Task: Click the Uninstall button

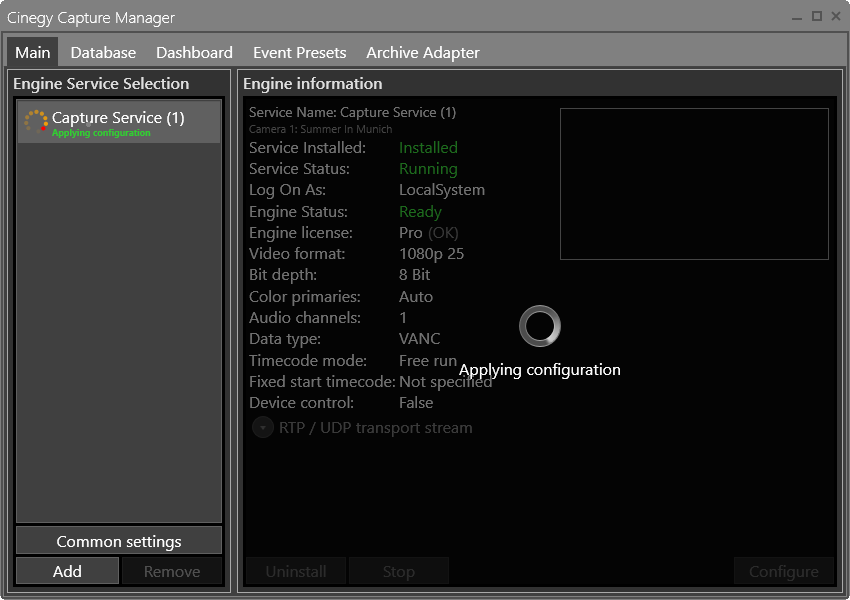Action: [x=296, y=571]
